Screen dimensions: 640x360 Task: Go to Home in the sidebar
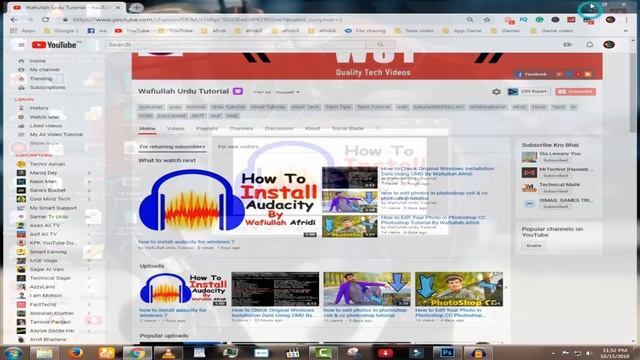(37, 61)
